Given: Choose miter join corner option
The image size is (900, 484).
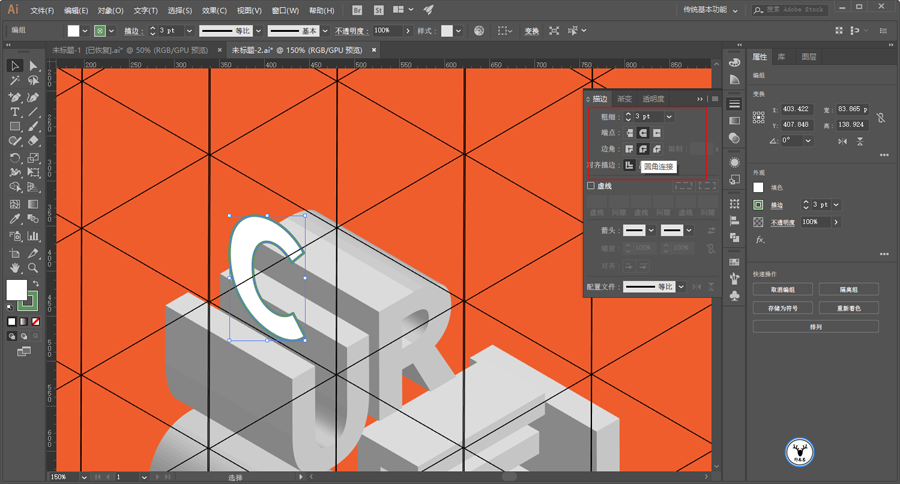Looking at the screenshot, I should 630,149.
